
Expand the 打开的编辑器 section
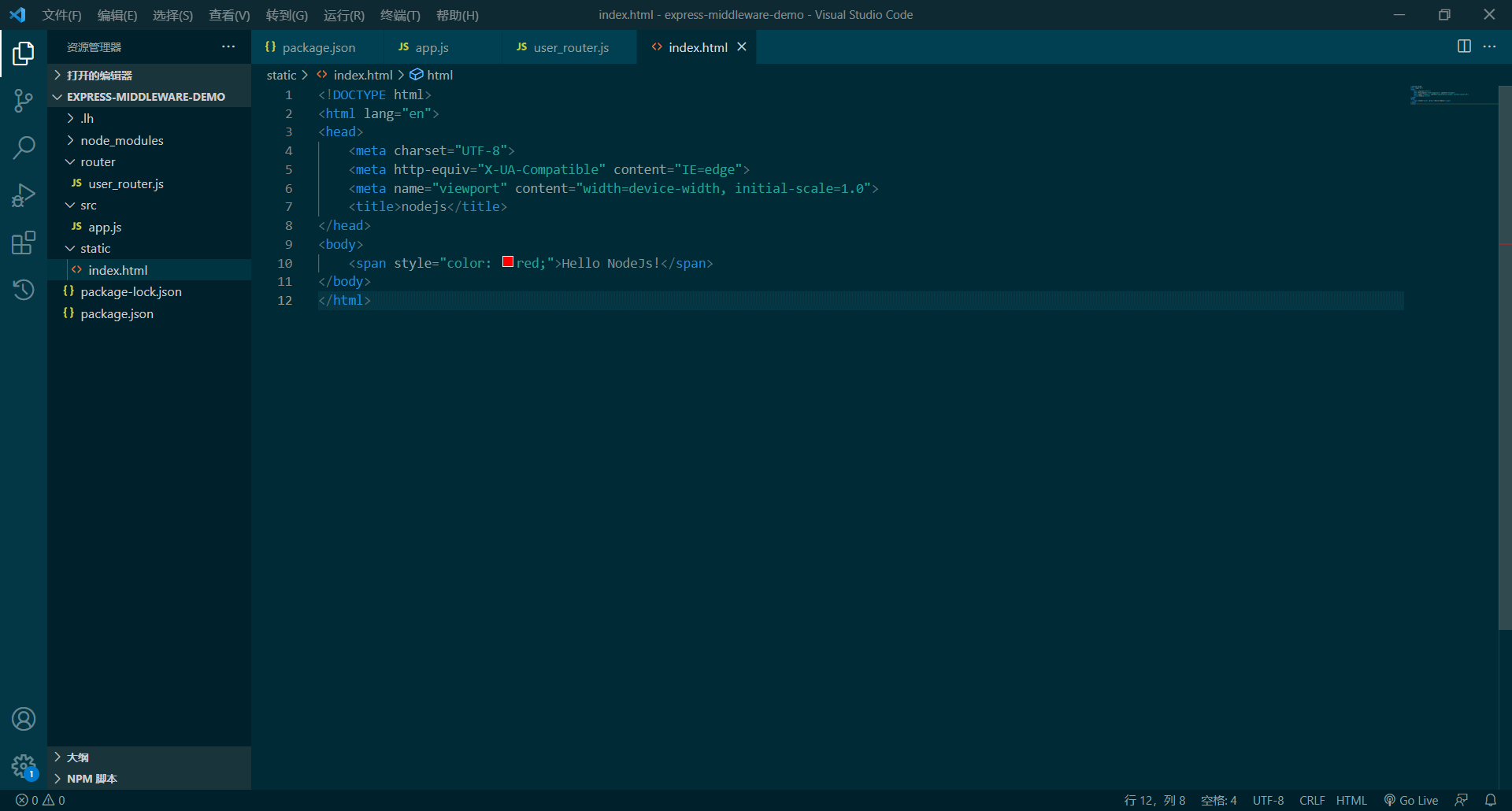tap(150, 75)
